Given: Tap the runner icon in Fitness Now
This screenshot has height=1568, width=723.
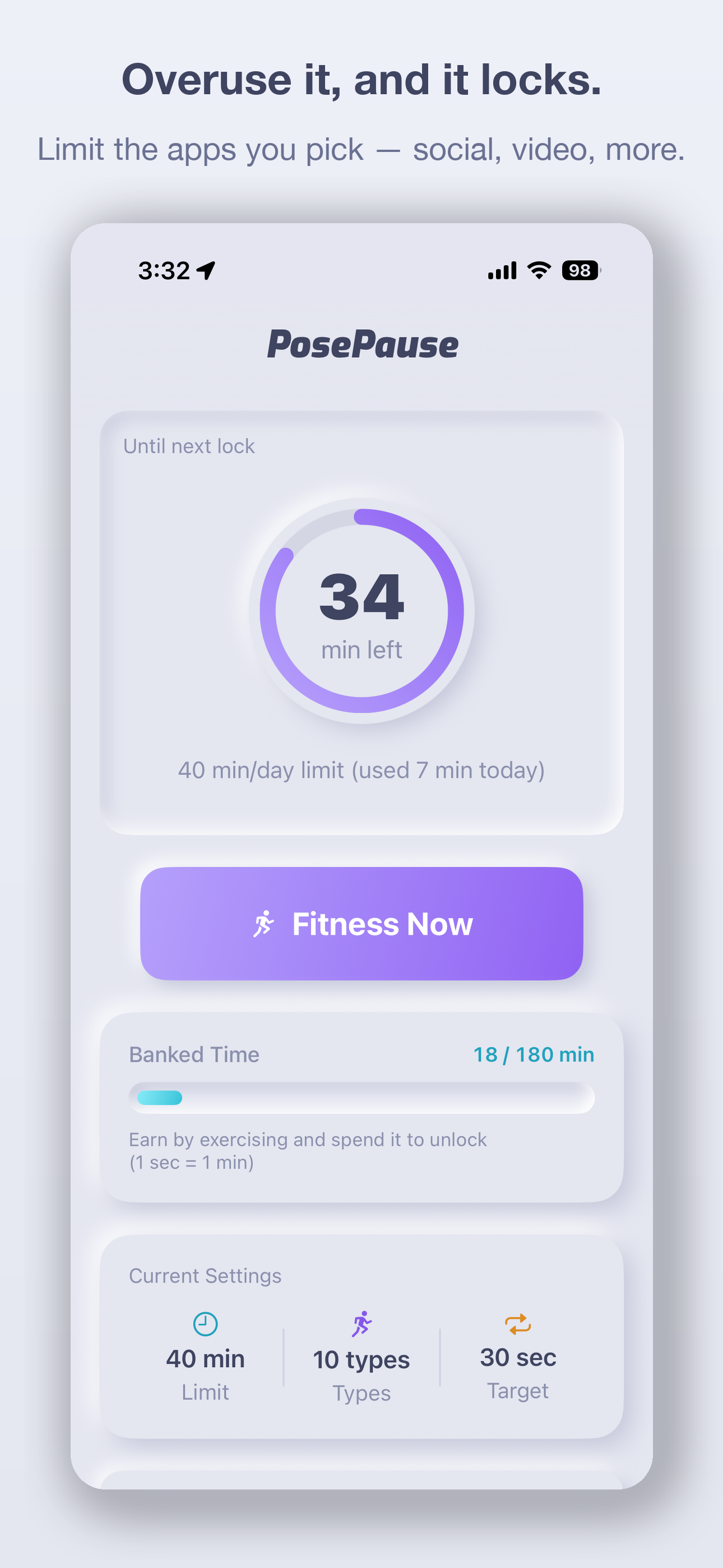Looking at the screenshot, I should coord(263,924).
